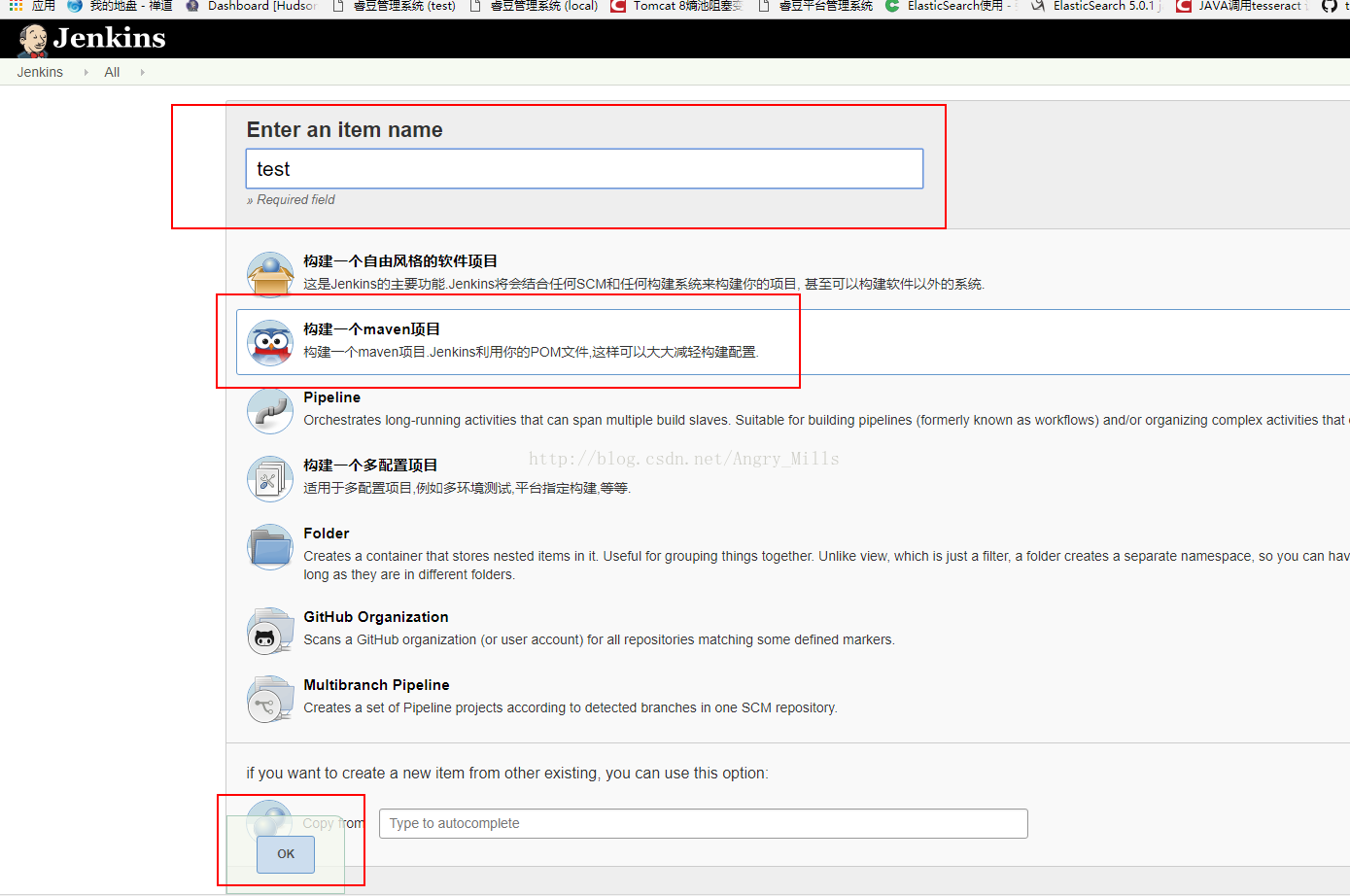Select the maven project owl icon

click(x=270, y=342)
